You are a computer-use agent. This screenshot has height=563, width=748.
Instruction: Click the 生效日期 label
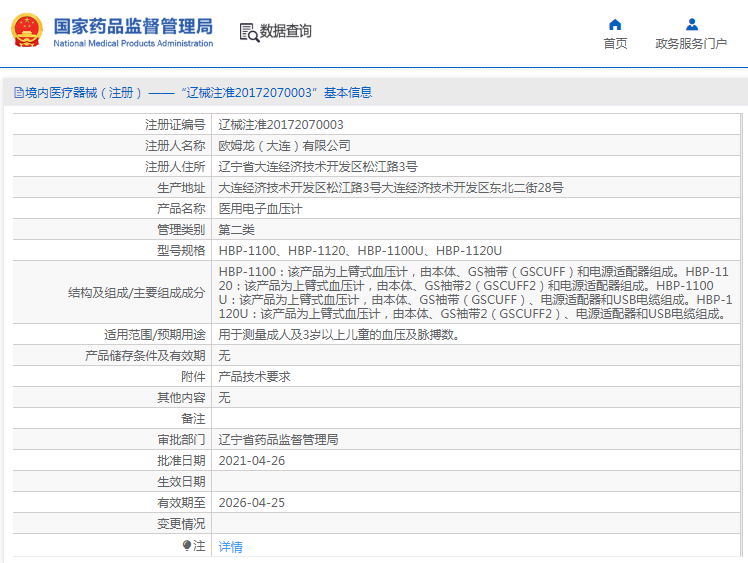(x=181, y=481)
